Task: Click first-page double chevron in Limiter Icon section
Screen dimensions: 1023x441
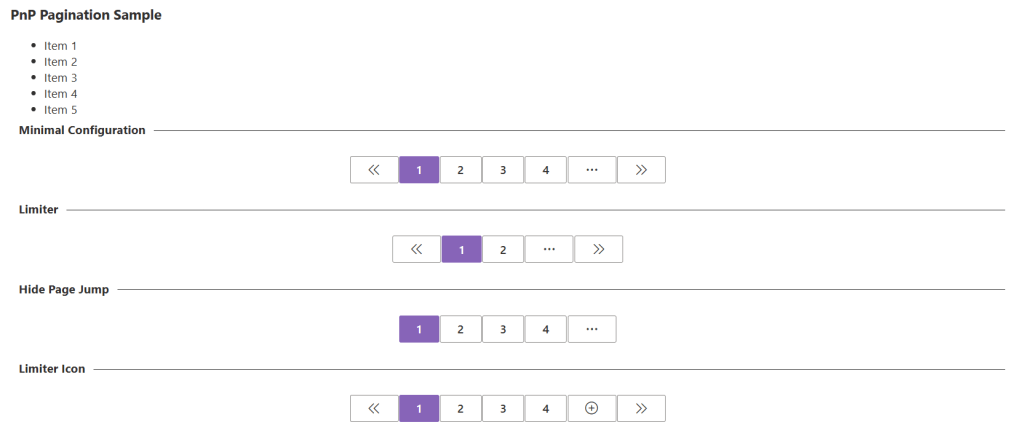Action: [x=374, y=409]
